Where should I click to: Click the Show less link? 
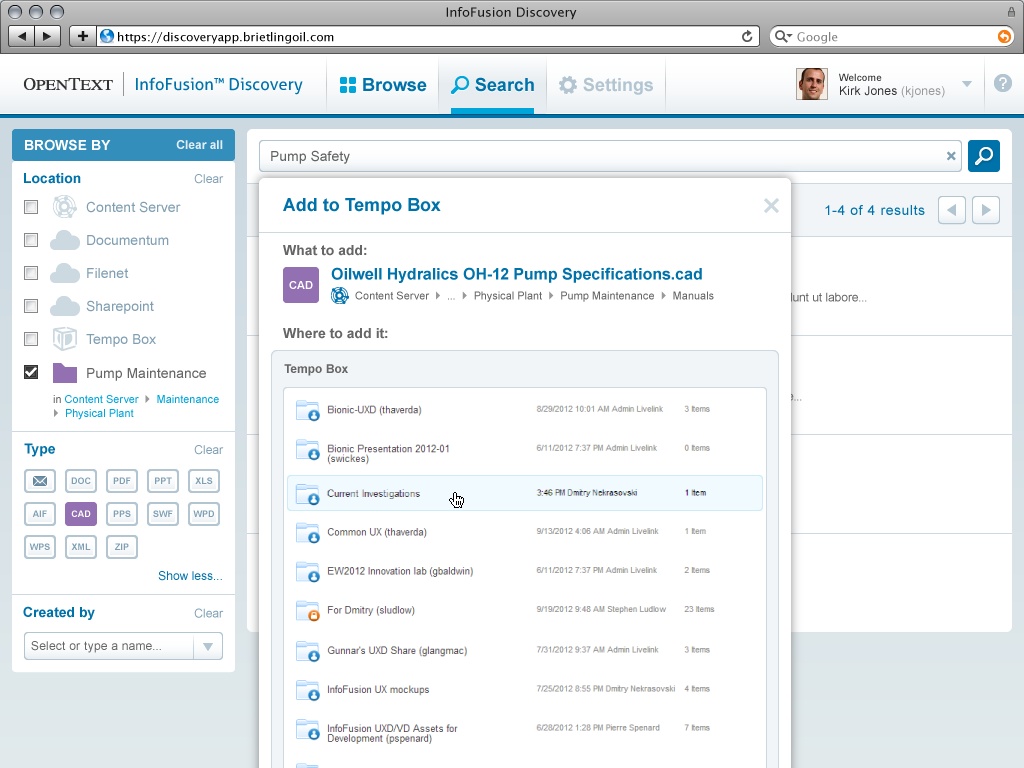pos(190,576)
